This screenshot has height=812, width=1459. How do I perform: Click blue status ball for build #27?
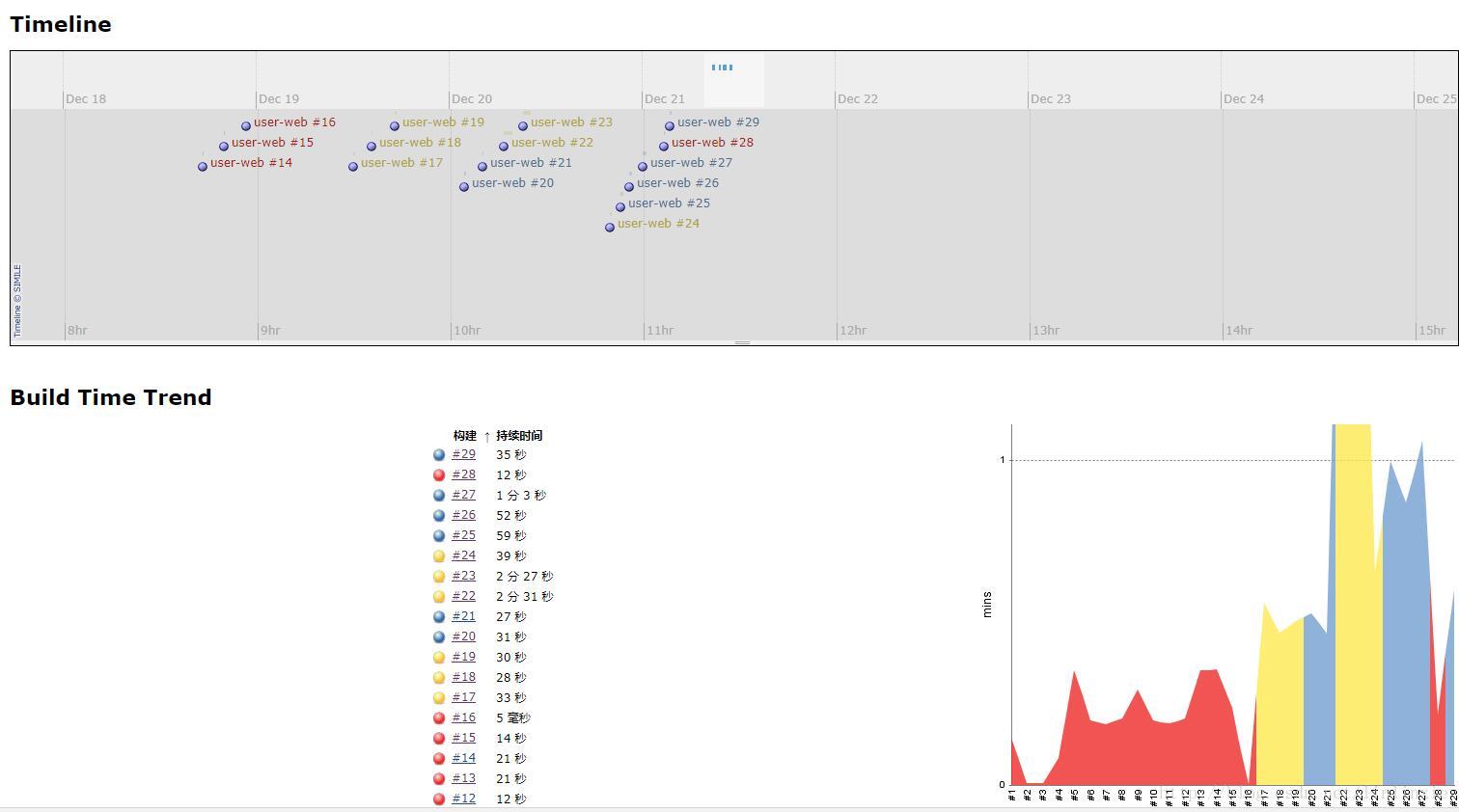(x=439, y=496)
